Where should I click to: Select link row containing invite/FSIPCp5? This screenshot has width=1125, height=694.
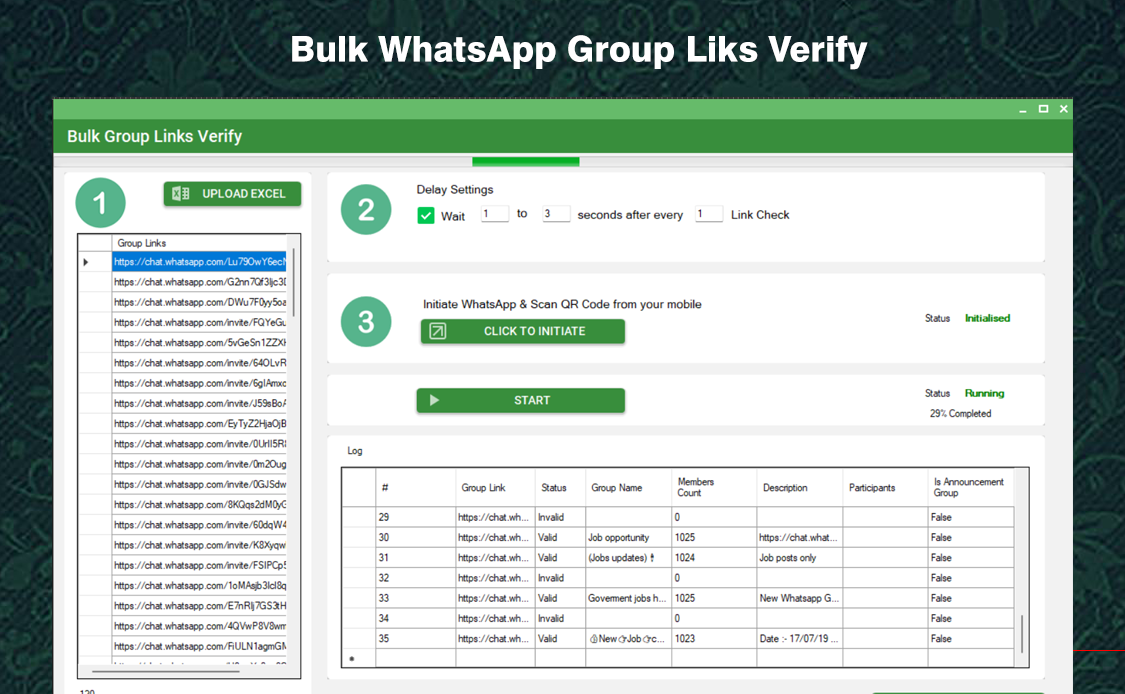199,565
